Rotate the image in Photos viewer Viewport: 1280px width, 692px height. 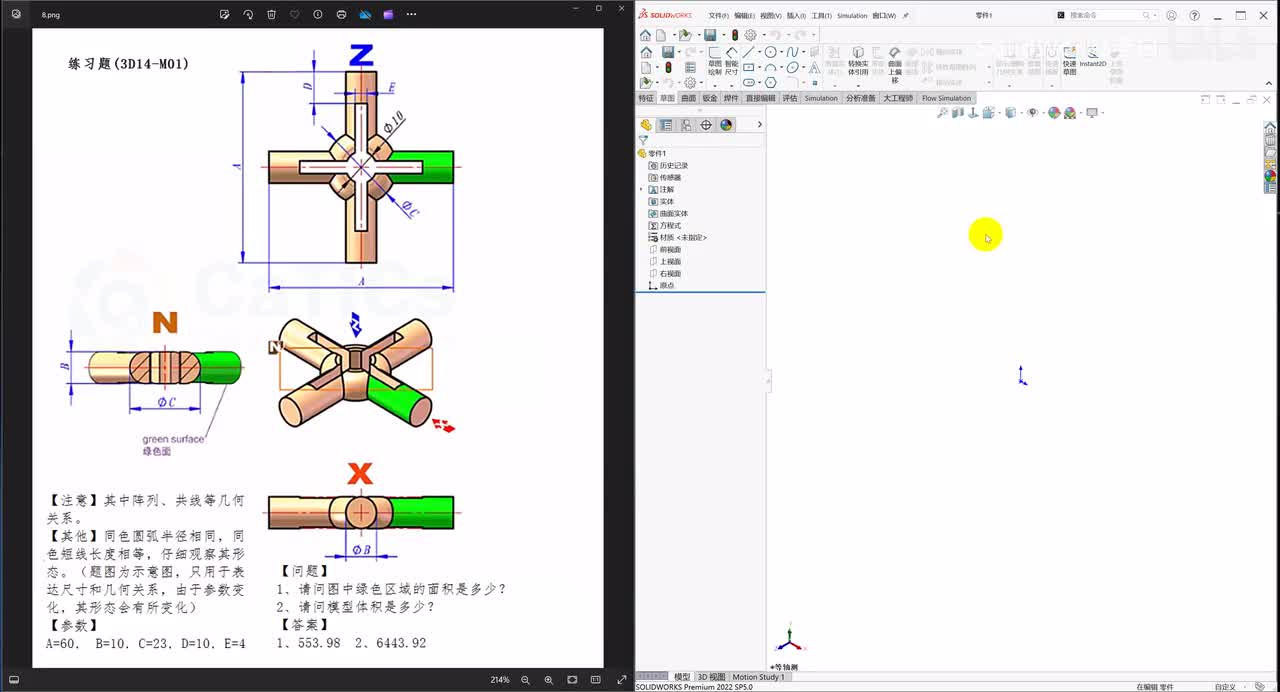248,15
